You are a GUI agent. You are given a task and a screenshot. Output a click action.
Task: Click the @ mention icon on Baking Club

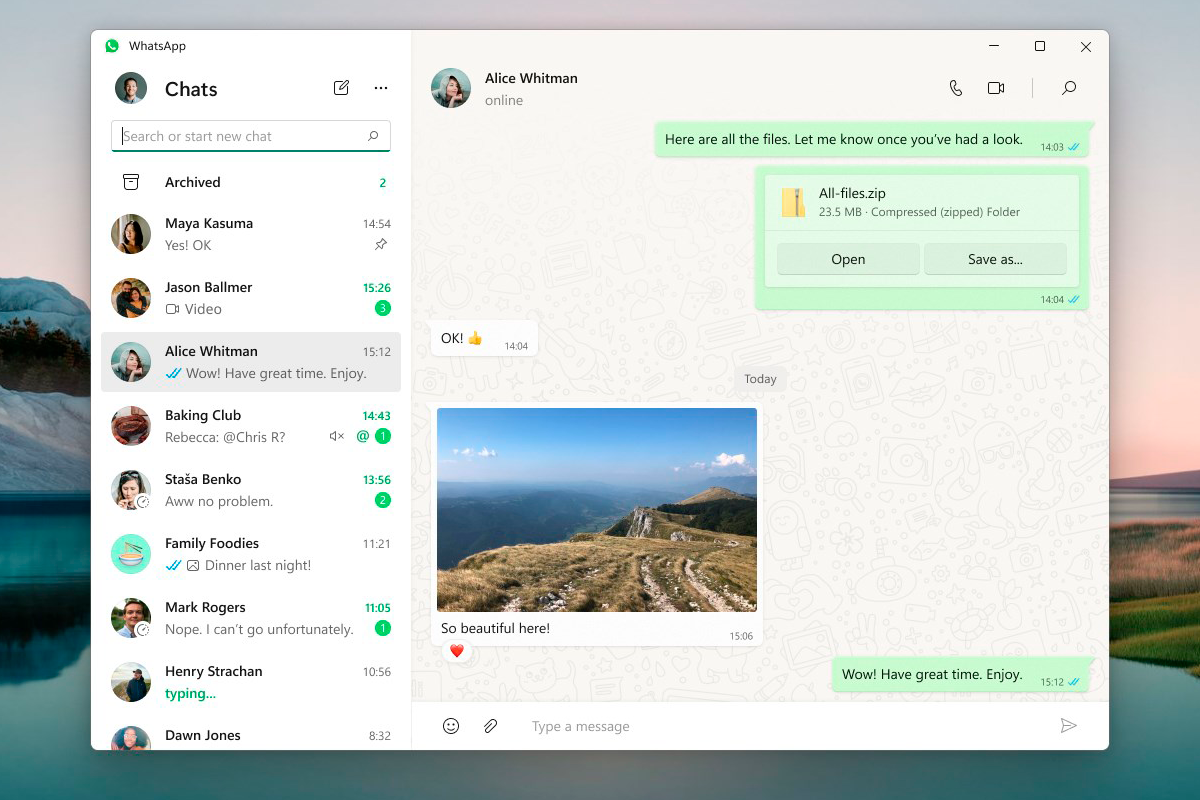pyautogui.click(x=363, y=436)
